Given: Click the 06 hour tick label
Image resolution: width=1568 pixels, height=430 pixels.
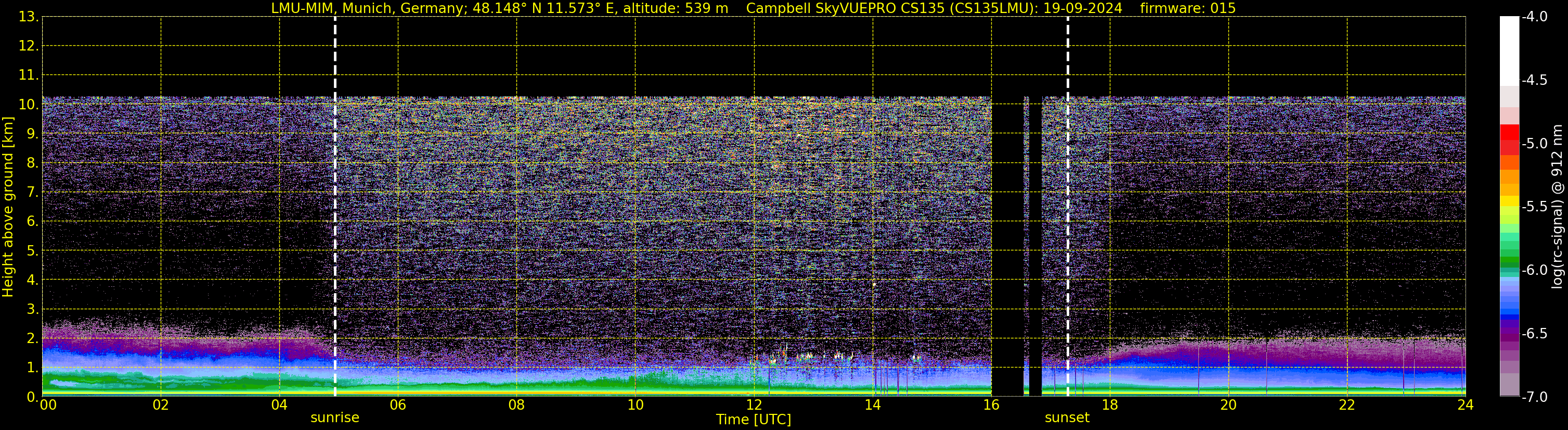Looking at the screenshot, I should [397, 405].
